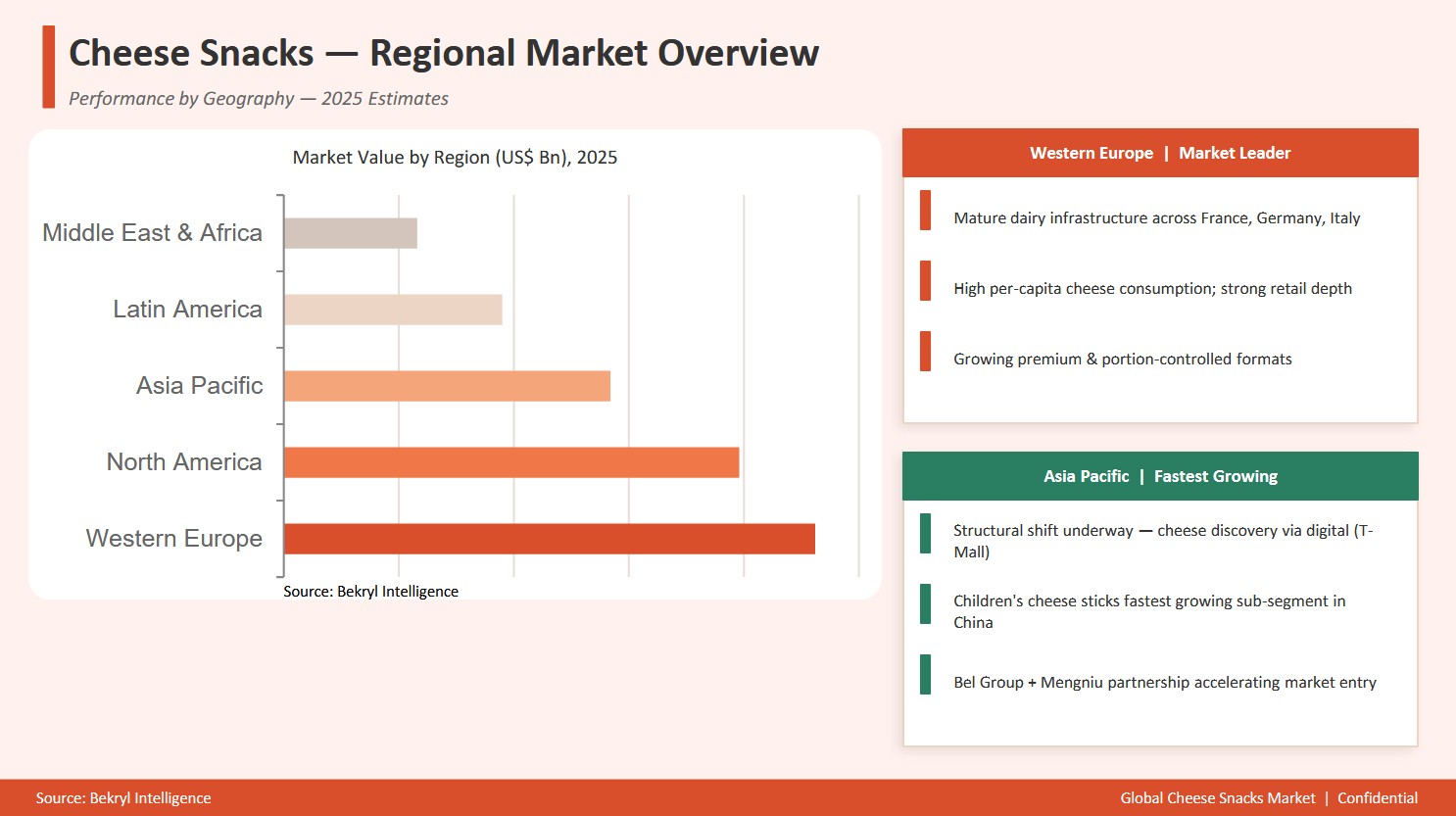
Task: Click the Western Europe bar in chart
Action: (x=550, y=539)
